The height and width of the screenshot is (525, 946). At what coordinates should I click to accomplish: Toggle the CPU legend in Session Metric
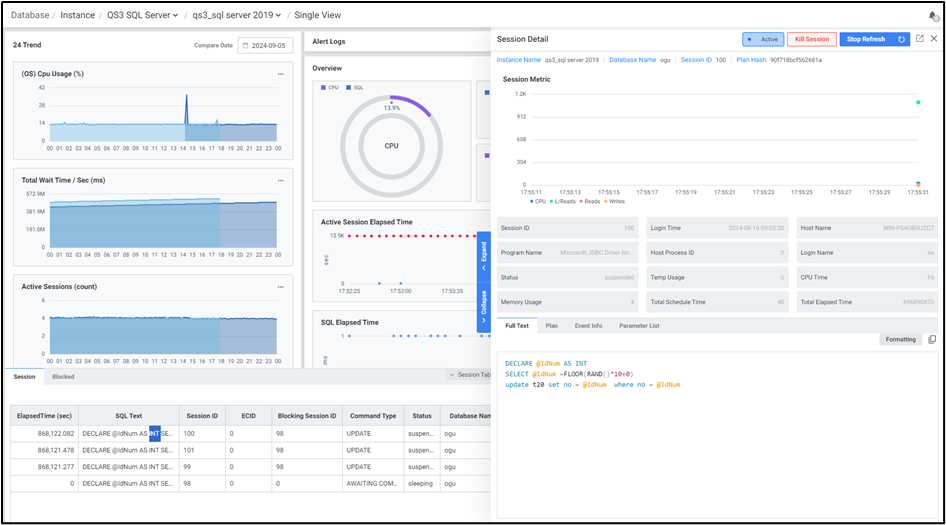(x=537, y=201)
